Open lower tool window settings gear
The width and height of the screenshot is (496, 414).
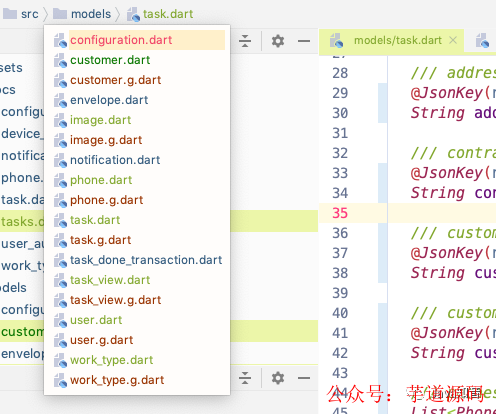(278, 378)
